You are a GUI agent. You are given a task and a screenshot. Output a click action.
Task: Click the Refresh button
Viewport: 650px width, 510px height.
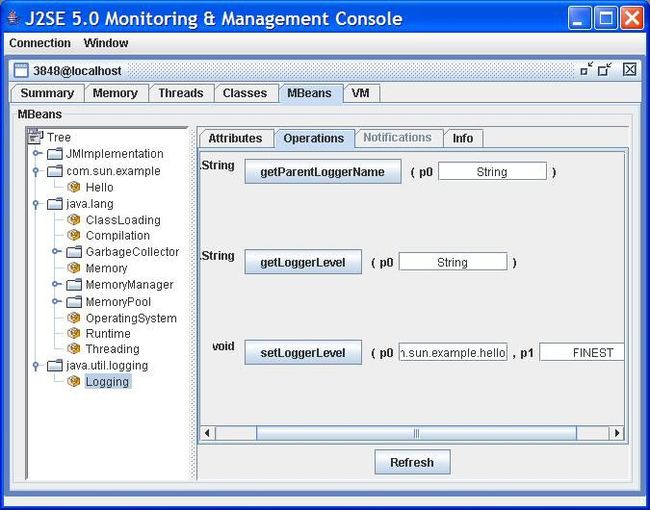[412, 462]
